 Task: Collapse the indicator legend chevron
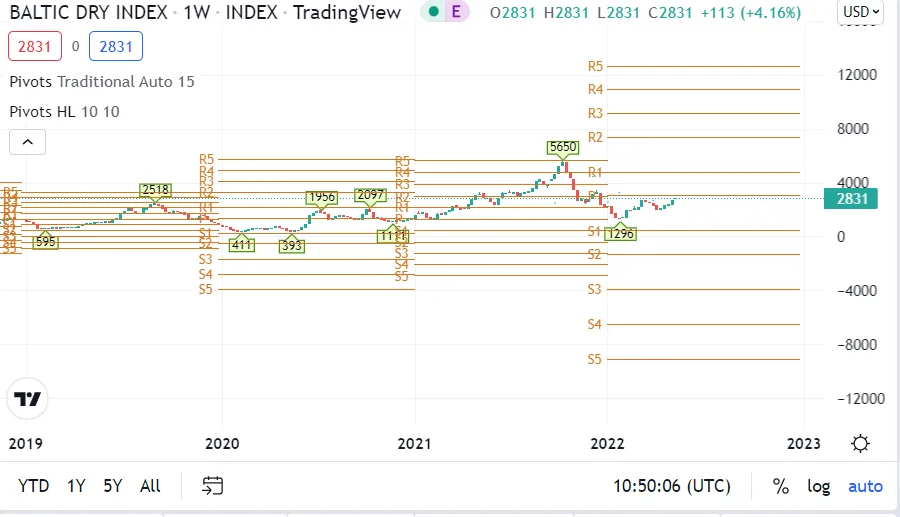coord(28,143)
